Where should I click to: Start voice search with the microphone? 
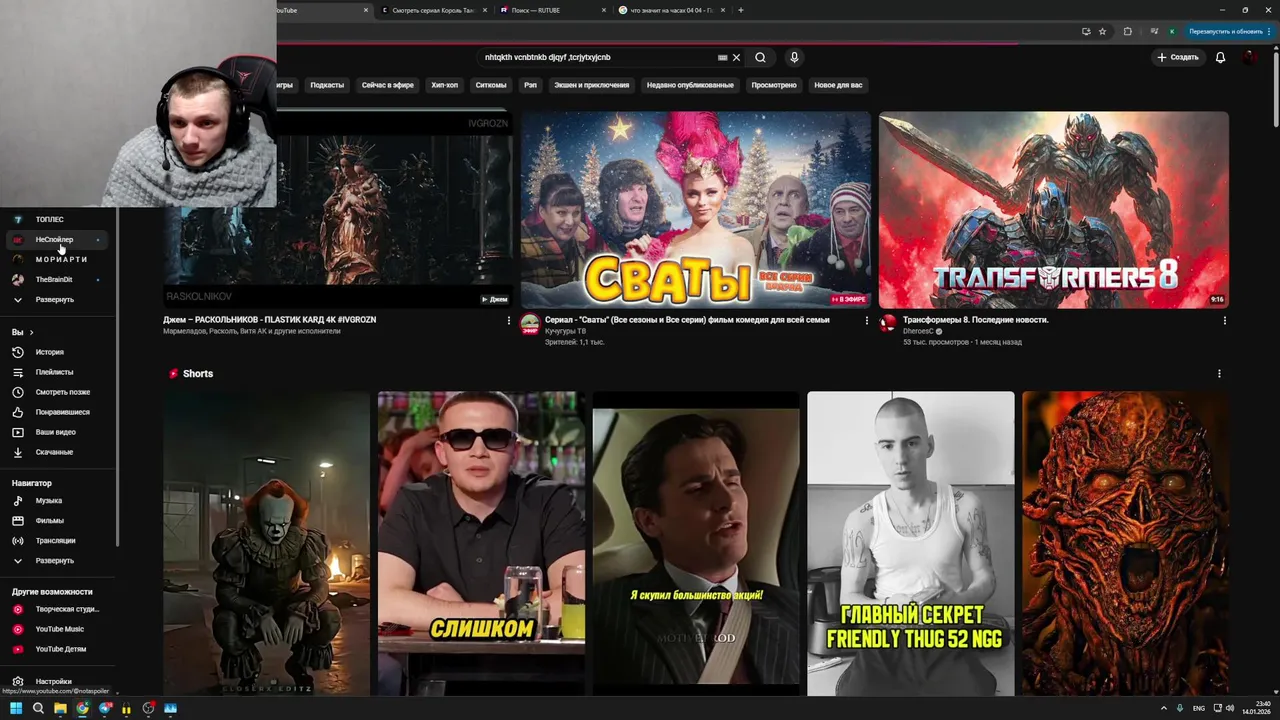[794, 57]
